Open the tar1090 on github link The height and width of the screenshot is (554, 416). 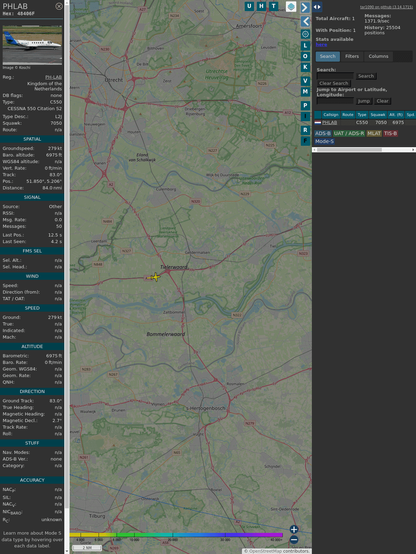(386, 7)
